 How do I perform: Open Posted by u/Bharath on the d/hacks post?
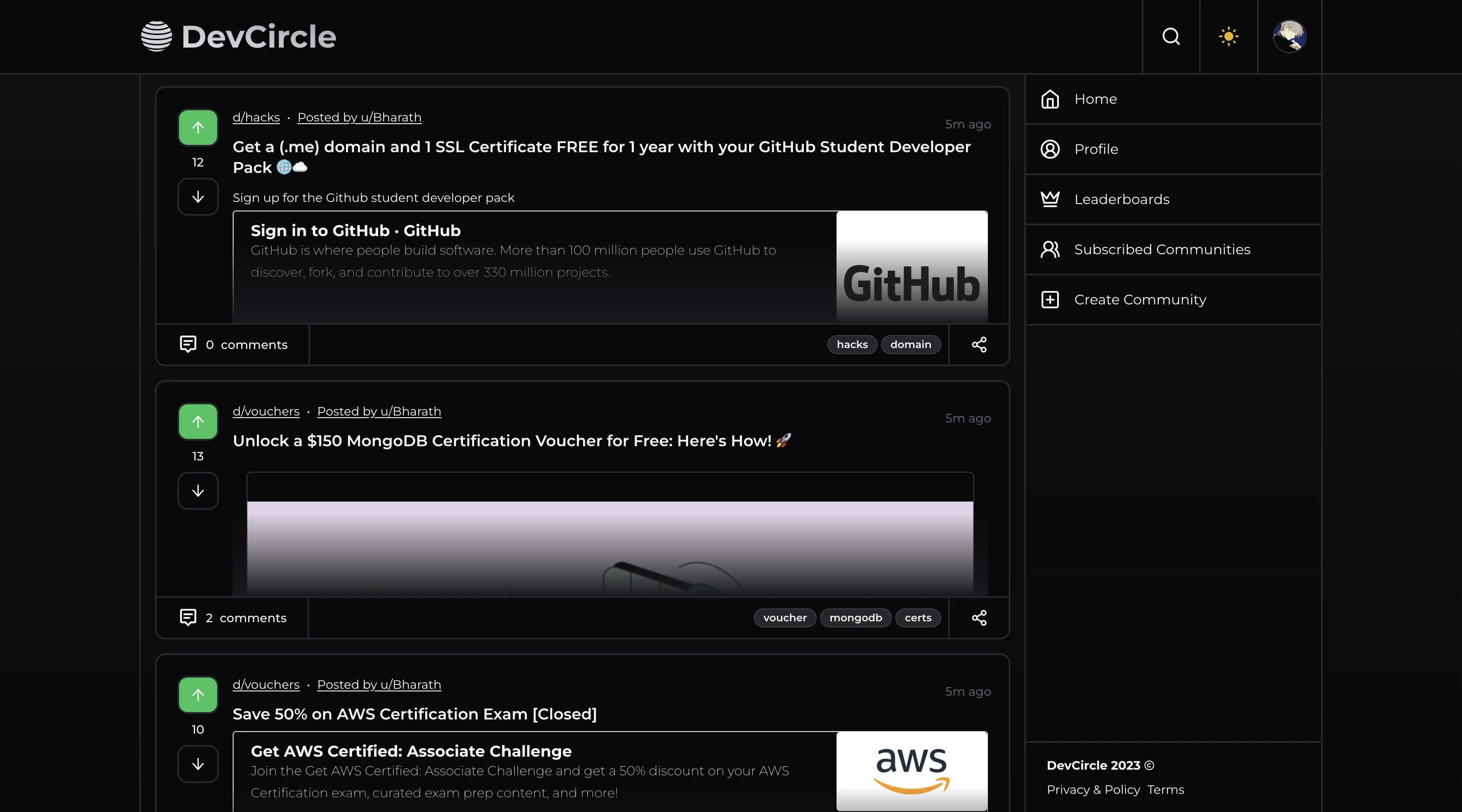(x=359, y=117)
